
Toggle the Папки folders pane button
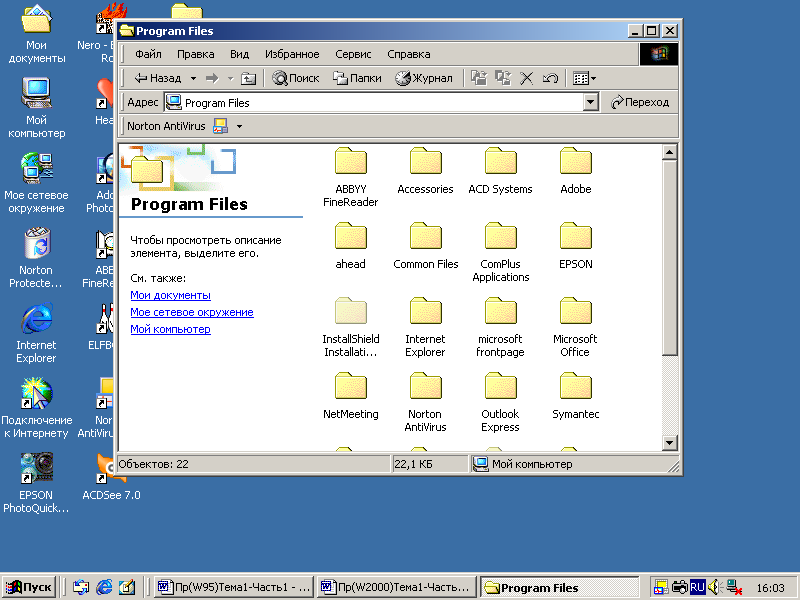pos(357,78)
